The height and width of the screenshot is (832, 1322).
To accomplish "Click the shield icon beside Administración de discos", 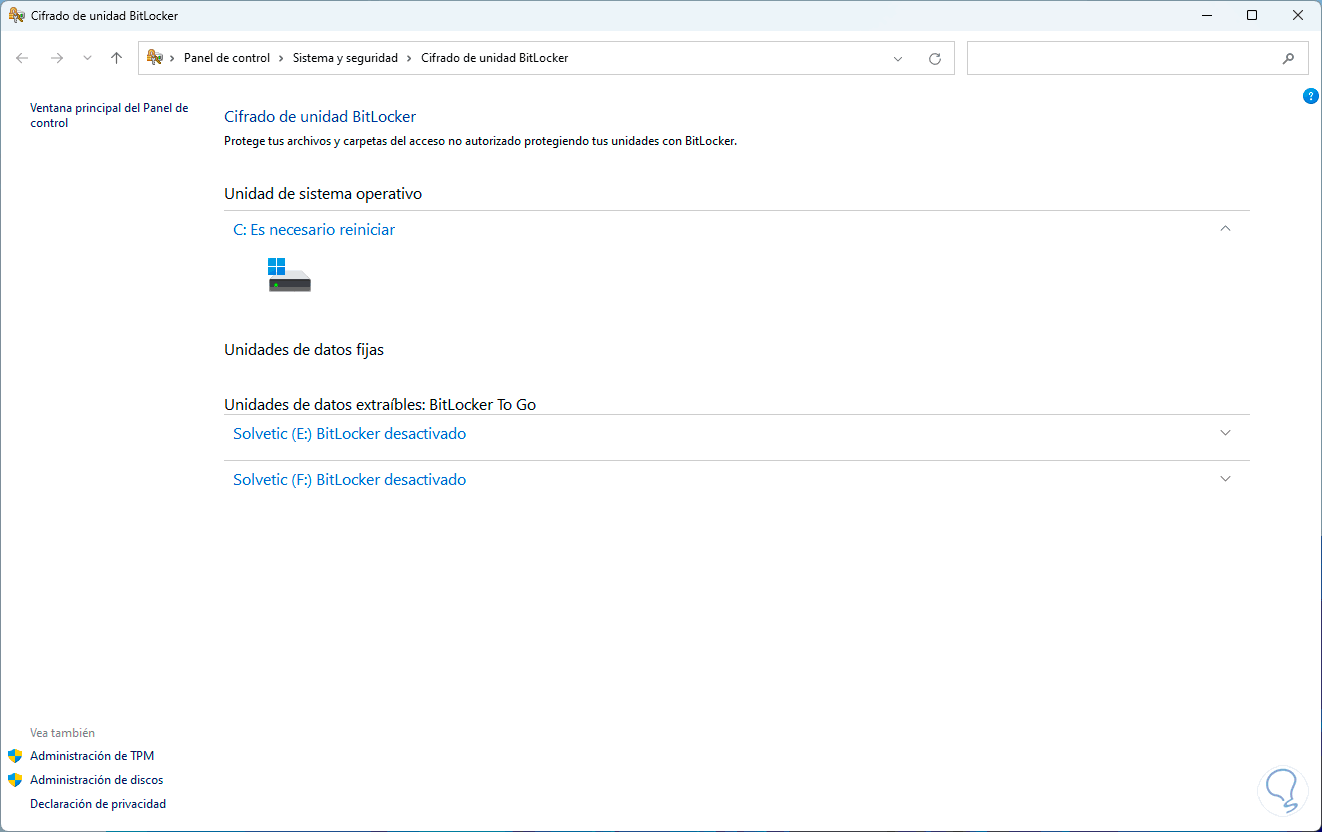I will [x=15, y=780].
